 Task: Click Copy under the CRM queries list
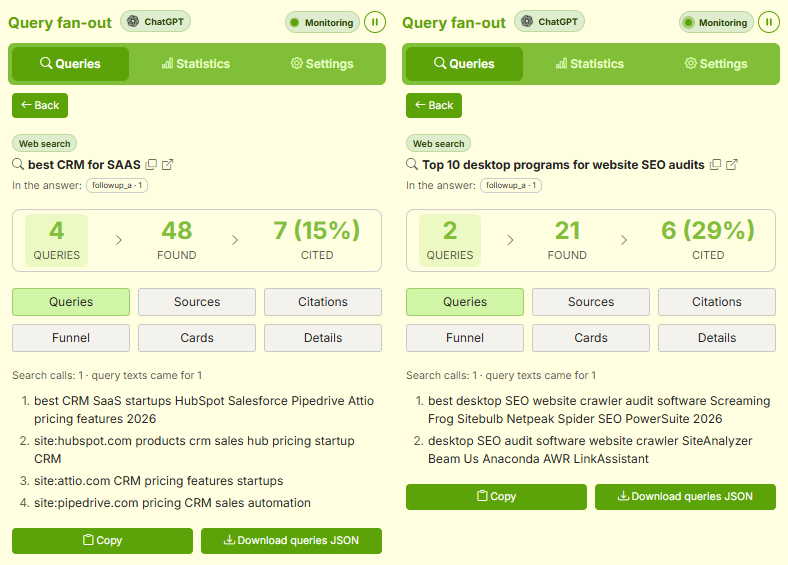coord(103,540)
